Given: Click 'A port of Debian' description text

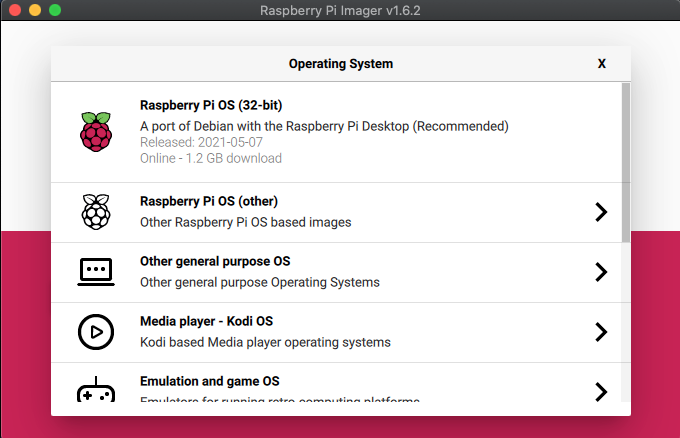Looking at the screenshot, I should tap(324, 126).
